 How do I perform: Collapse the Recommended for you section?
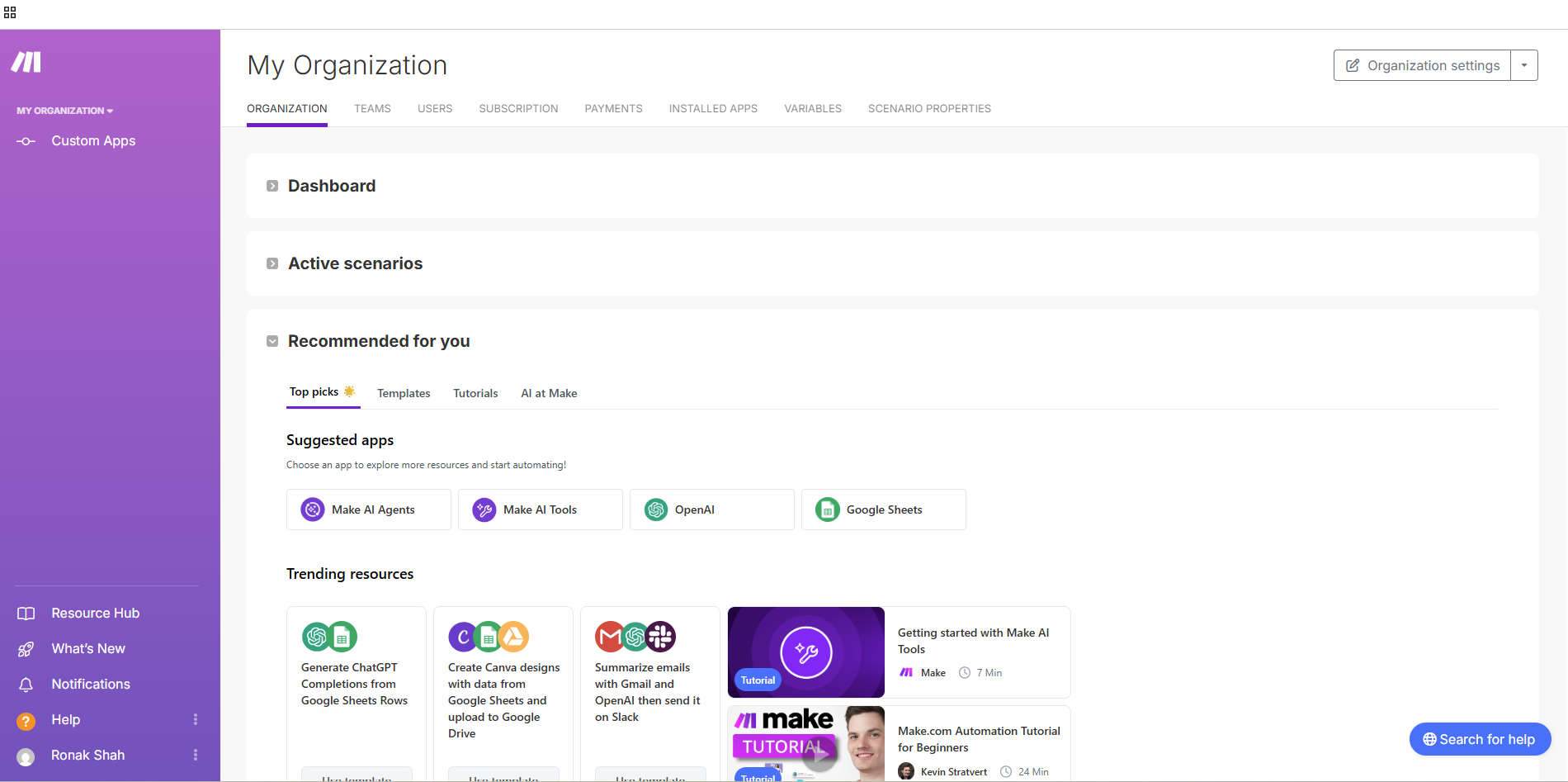point(272,341)
